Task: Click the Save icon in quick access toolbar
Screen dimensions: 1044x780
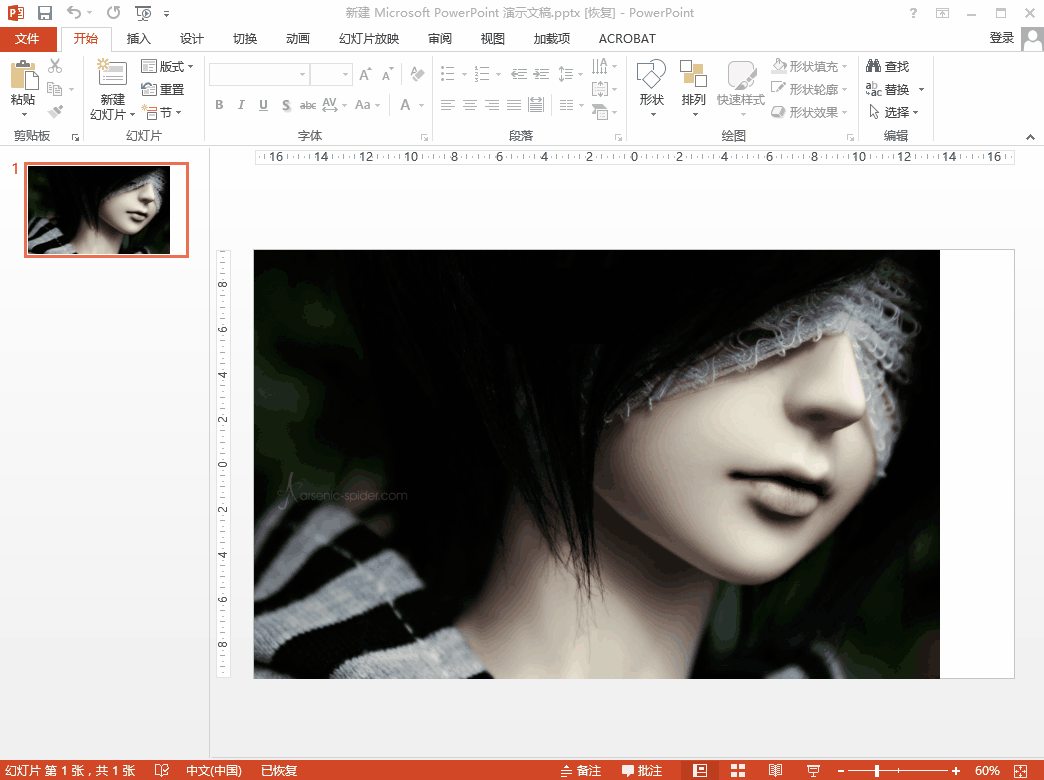Action: [45, 13]
